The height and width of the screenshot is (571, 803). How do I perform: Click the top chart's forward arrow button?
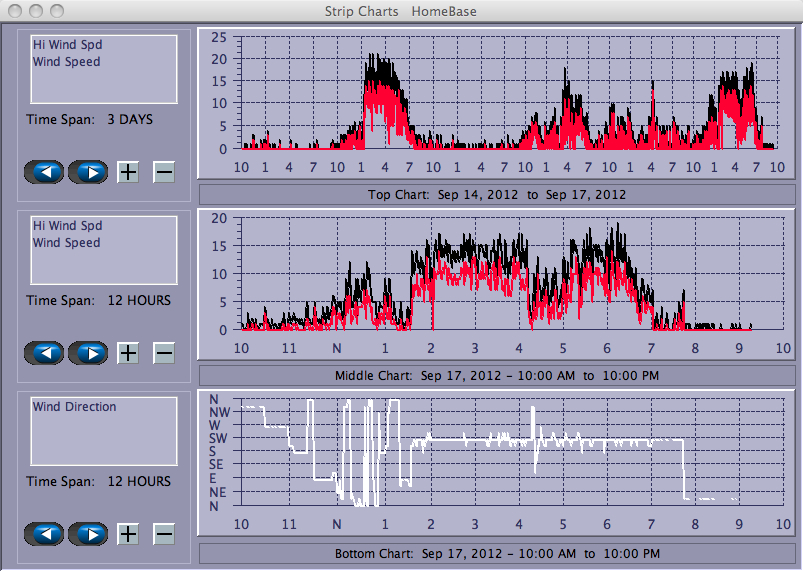coord(88,172)
